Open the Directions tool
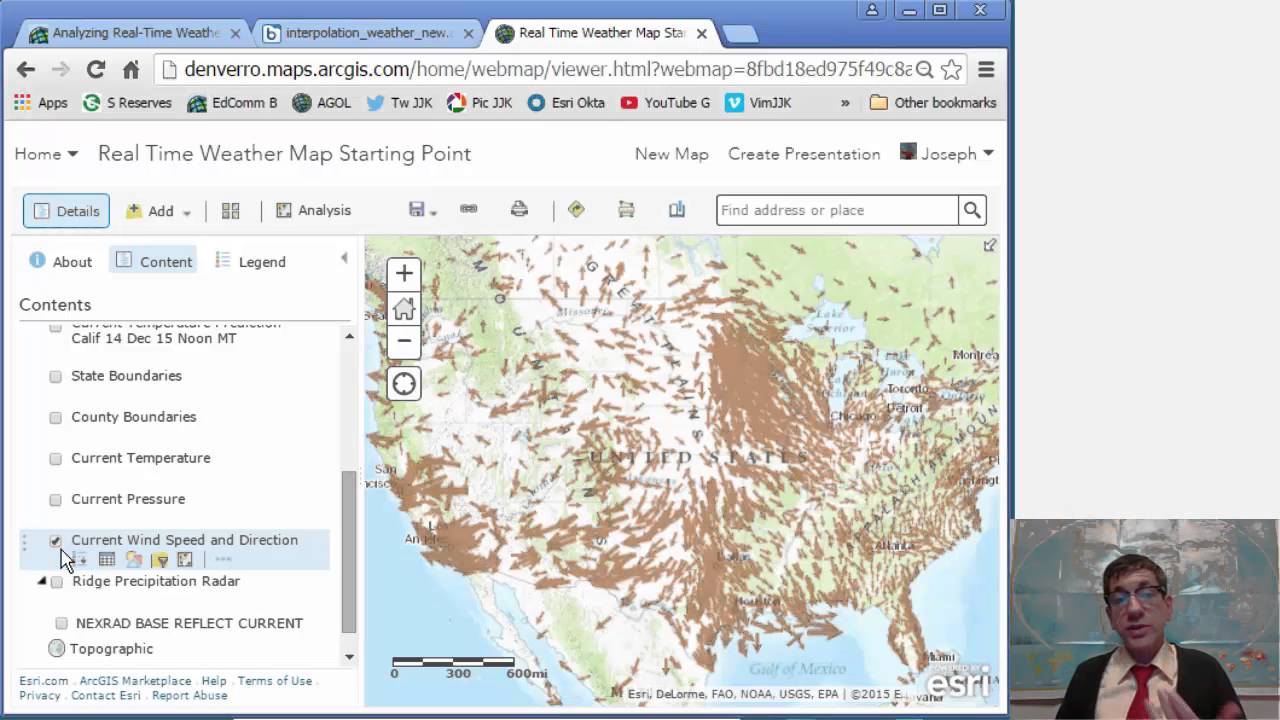Screen dimensions: 1280x720 click(576, 209)
